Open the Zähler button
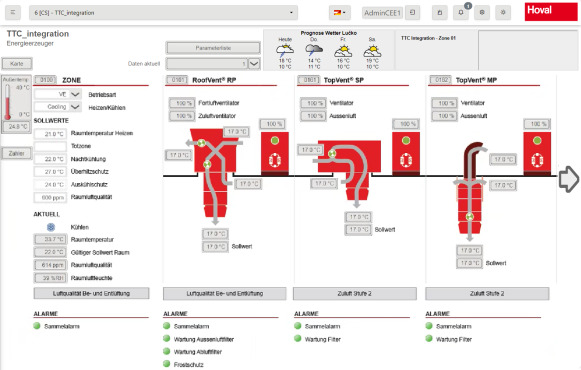This screenshot has width=581, height=370. click(x=17, y=153)
